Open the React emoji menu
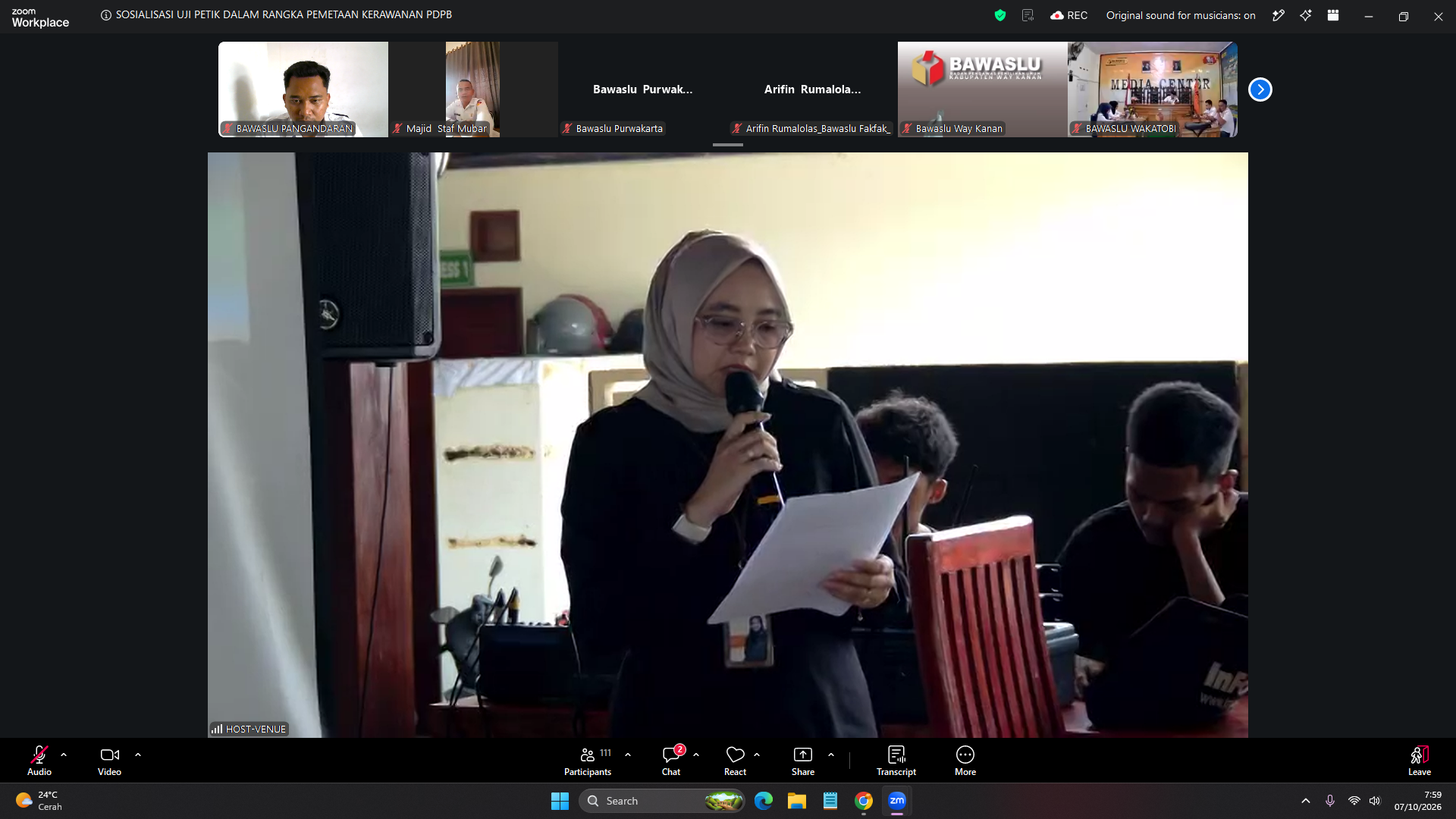The height and width of the screenshot is (819, 1456). tap(735, 761)
